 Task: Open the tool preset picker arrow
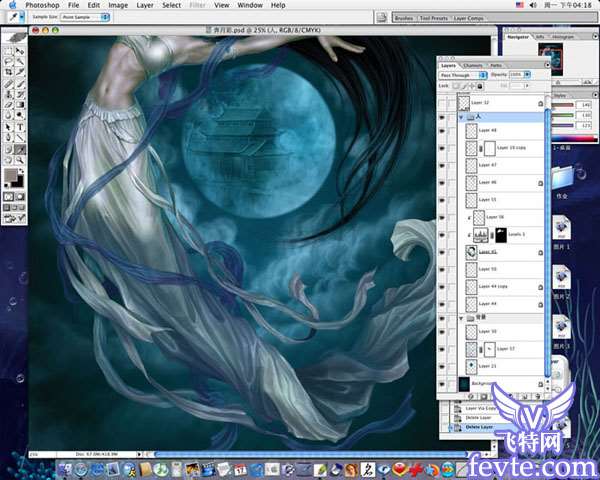22,17
